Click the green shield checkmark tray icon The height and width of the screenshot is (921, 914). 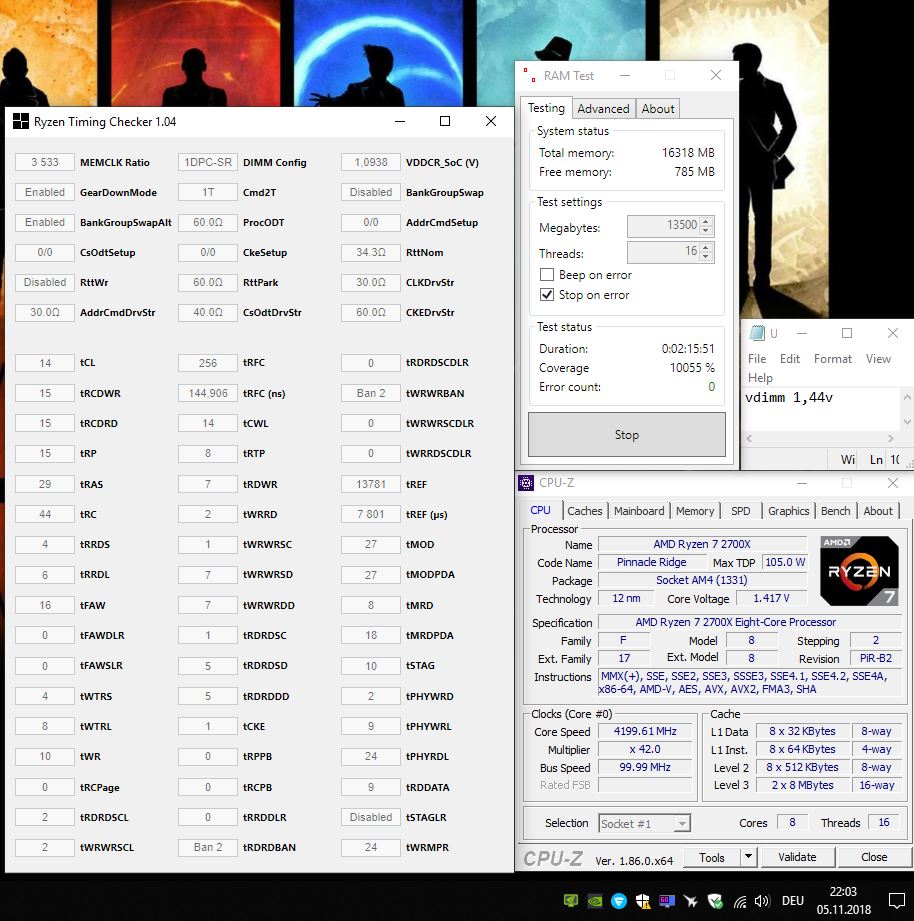click(x=715, y=900)
